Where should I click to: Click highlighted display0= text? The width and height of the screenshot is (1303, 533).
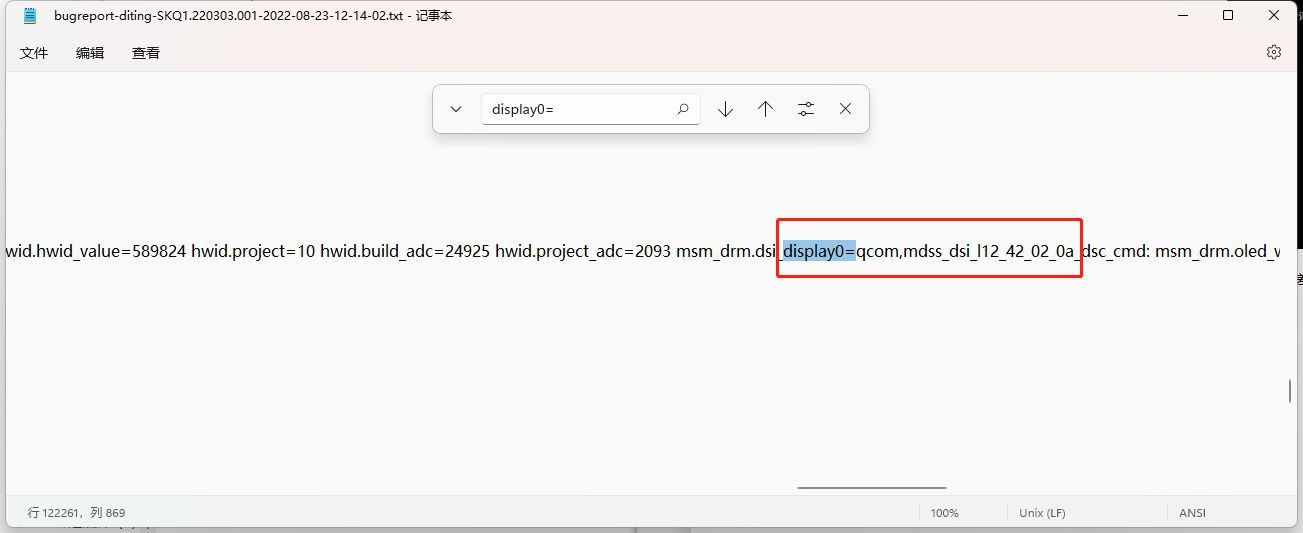click(819, 251)
